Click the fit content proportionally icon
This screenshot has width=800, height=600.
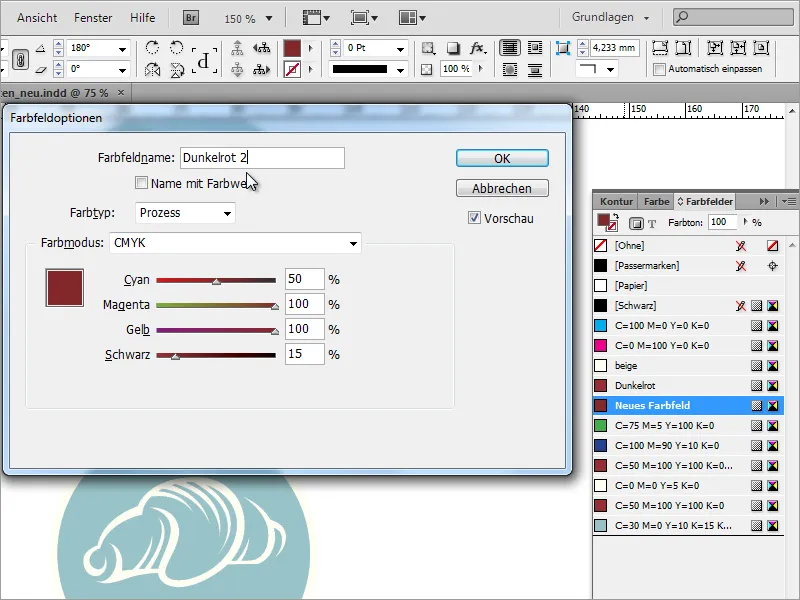(x=684, y=48)
